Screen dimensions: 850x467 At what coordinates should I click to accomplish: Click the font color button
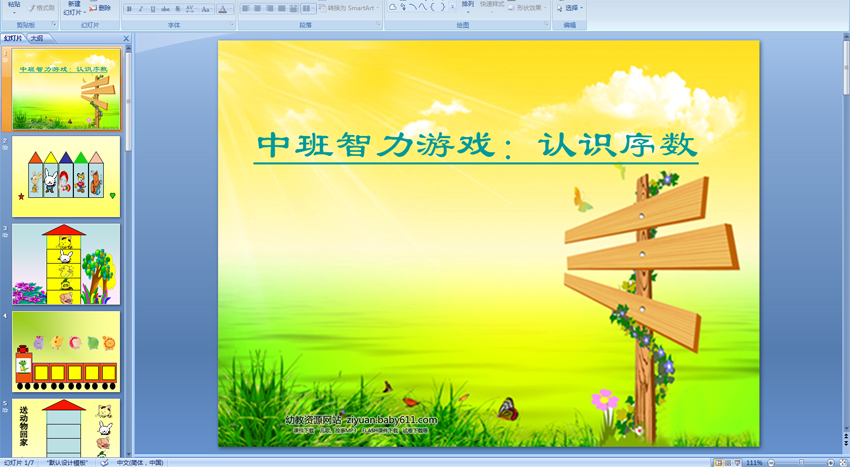(x=224, y=9)
